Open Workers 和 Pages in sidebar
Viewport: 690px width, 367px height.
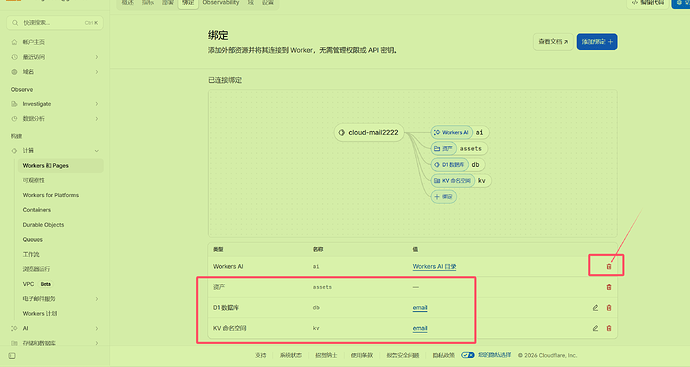click(x=60, y=165)
